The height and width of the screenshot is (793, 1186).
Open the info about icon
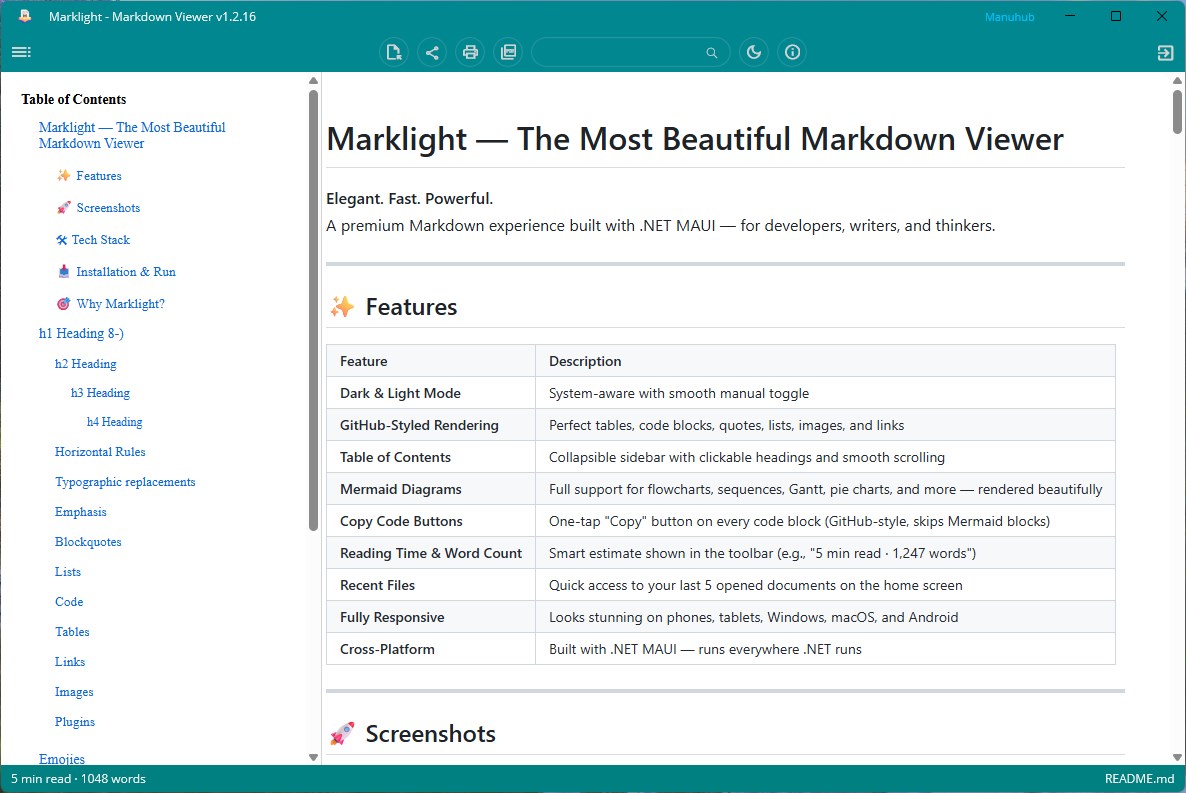point(793,52)
